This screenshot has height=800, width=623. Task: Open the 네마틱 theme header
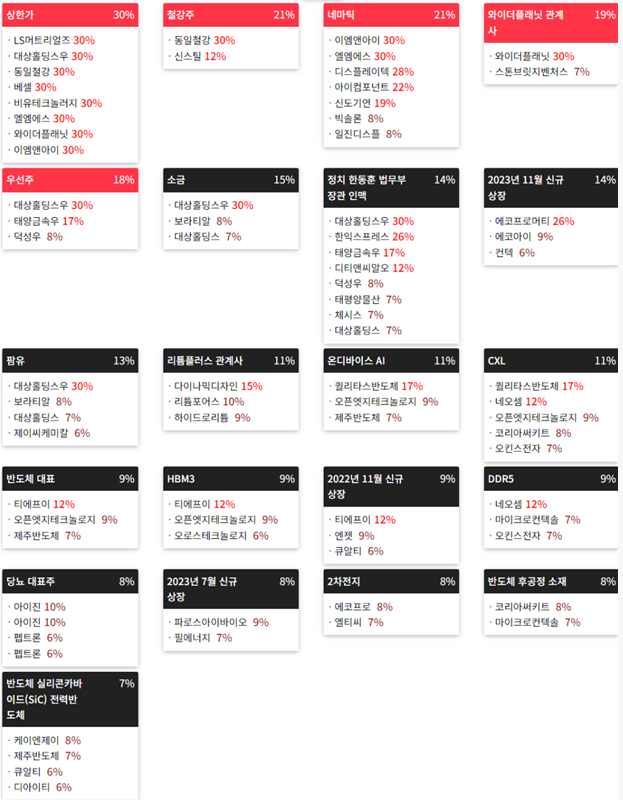point(391,15)
